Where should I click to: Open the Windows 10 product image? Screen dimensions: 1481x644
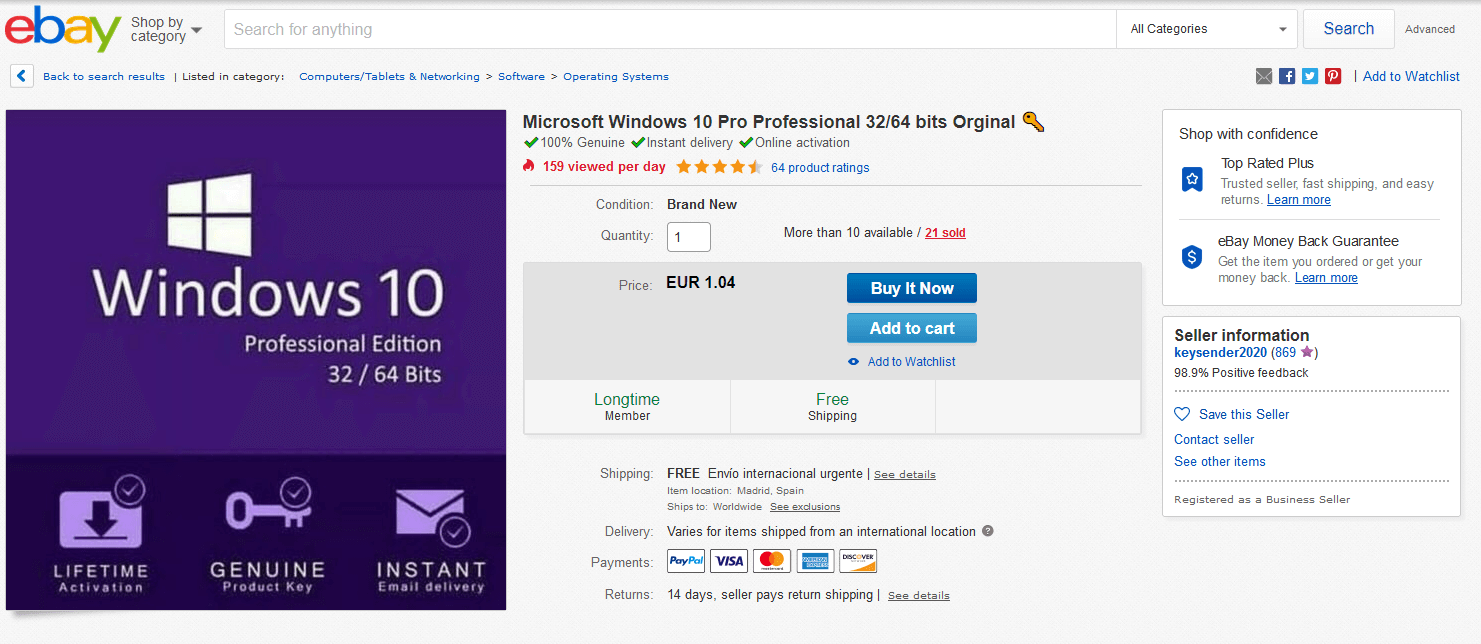click(256, 359)
